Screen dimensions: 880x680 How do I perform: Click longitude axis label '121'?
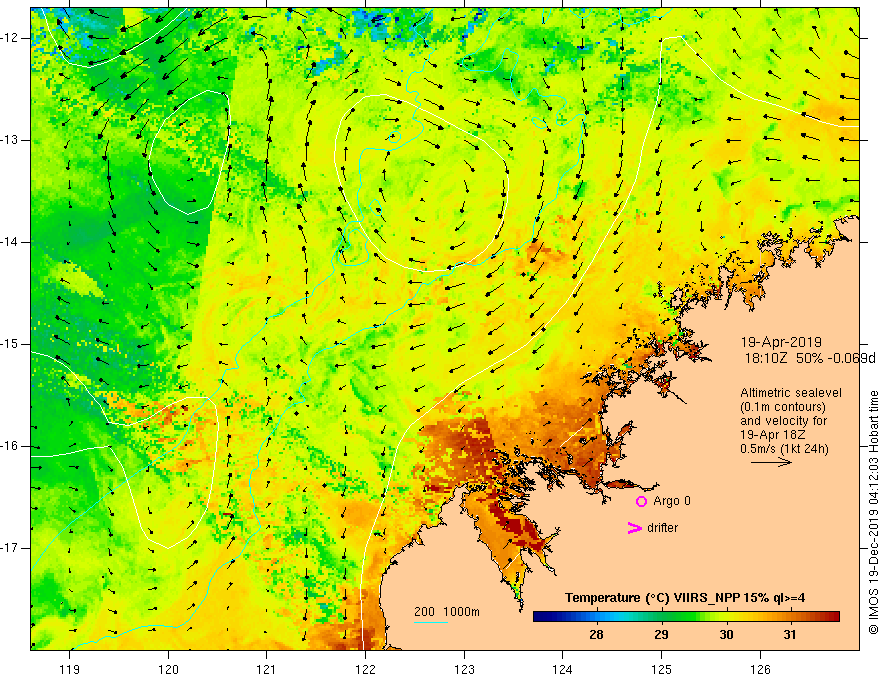click(x=266, y=669)
